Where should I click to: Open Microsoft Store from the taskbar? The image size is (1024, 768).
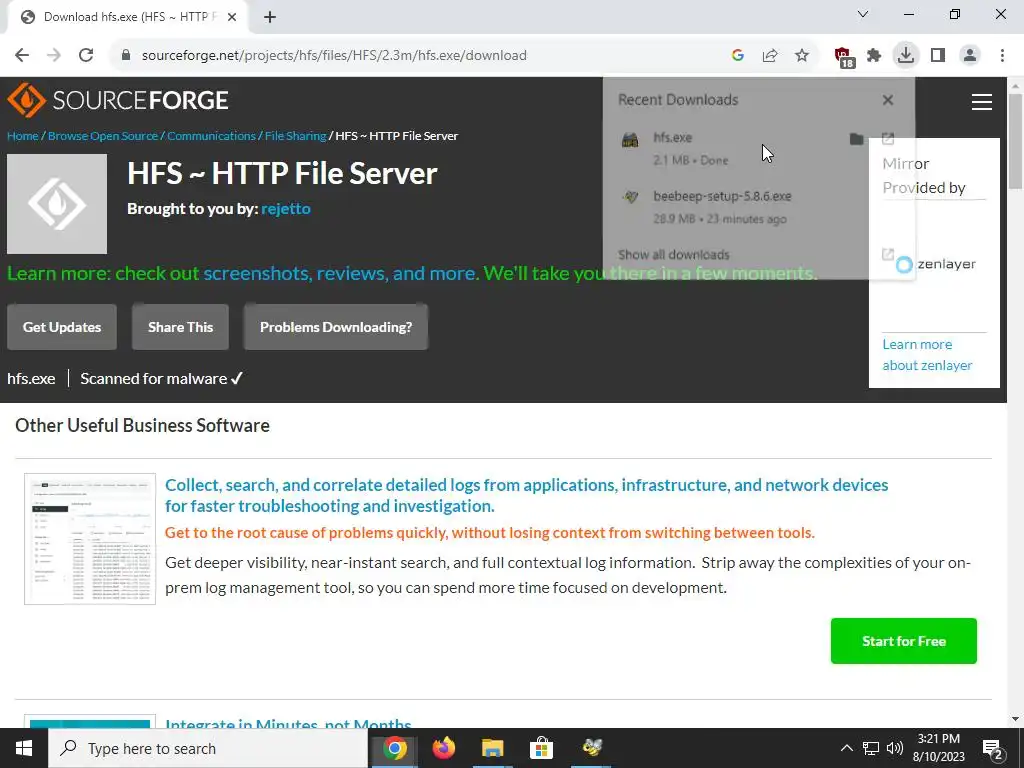pyautogui.click(x=541, y=748)
